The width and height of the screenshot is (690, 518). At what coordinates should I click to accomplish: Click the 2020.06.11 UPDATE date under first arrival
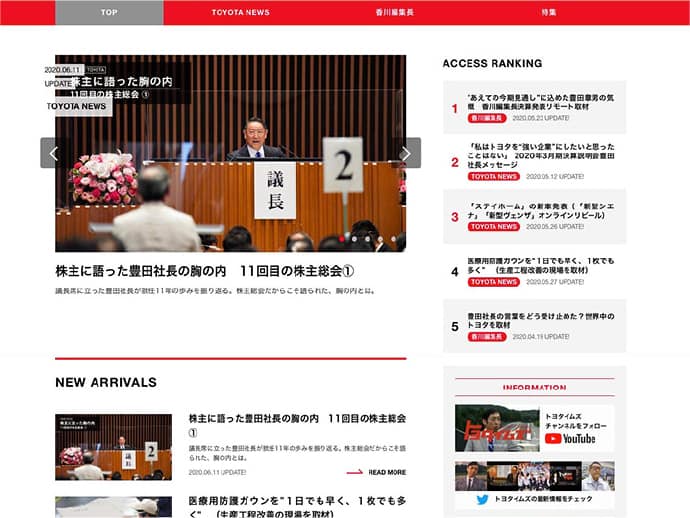point(217,472)
